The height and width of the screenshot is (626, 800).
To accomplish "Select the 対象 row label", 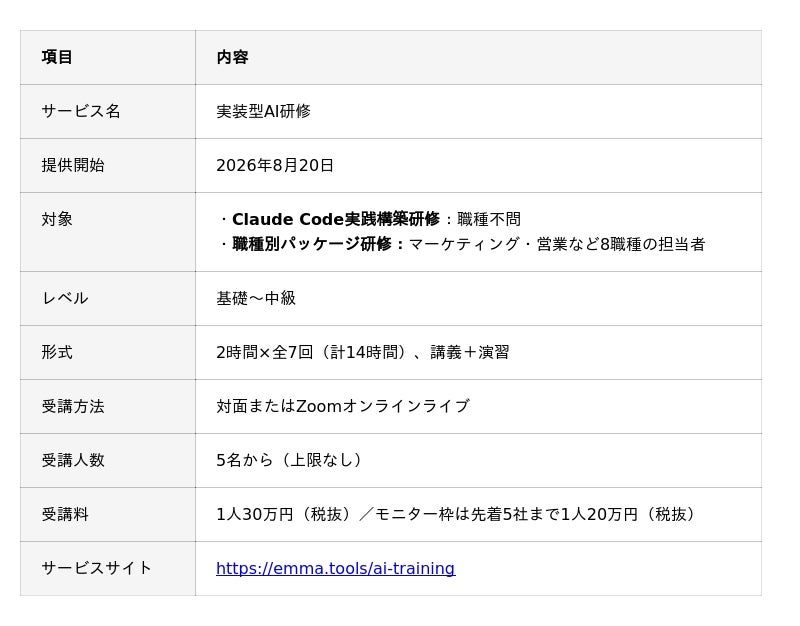I will point(57,219).
